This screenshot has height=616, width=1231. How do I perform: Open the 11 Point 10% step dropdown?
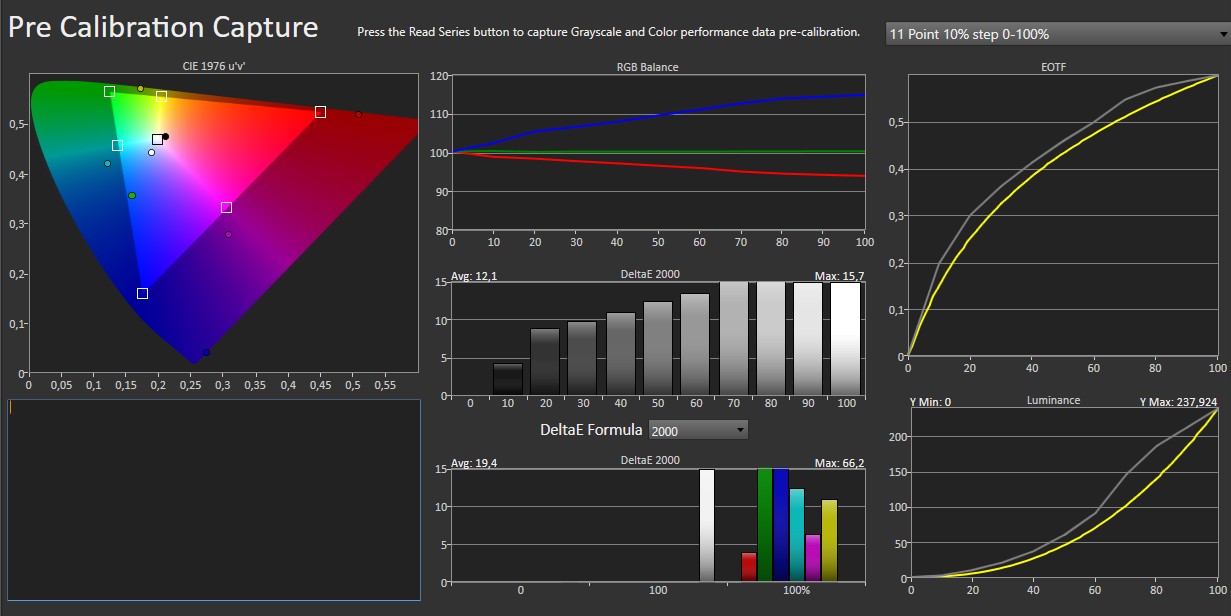pos(1056,34)
